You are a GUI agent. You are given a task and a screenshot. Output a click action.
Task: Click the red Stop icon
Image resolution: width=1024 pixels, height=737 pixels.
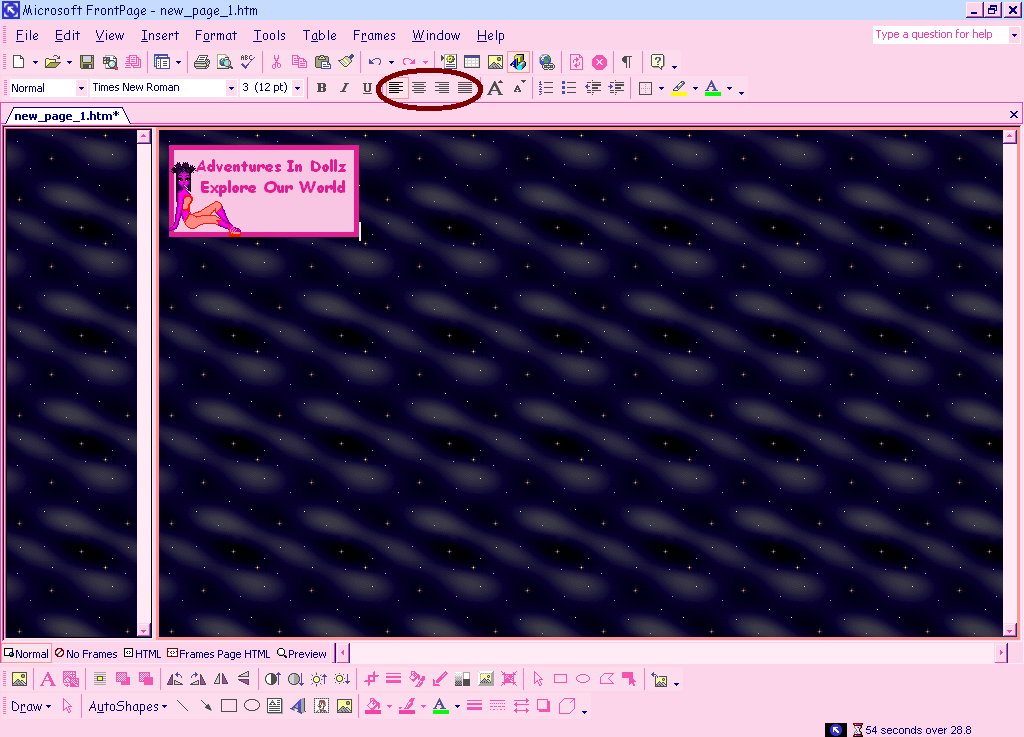(x=600, y=62)
